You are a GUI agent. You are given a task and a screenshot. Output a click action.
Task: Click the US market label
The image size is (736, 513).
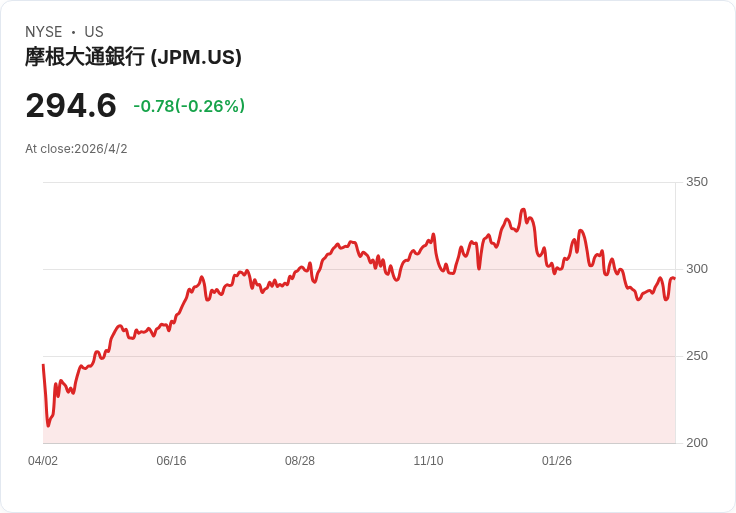click(x=94, y=32)
